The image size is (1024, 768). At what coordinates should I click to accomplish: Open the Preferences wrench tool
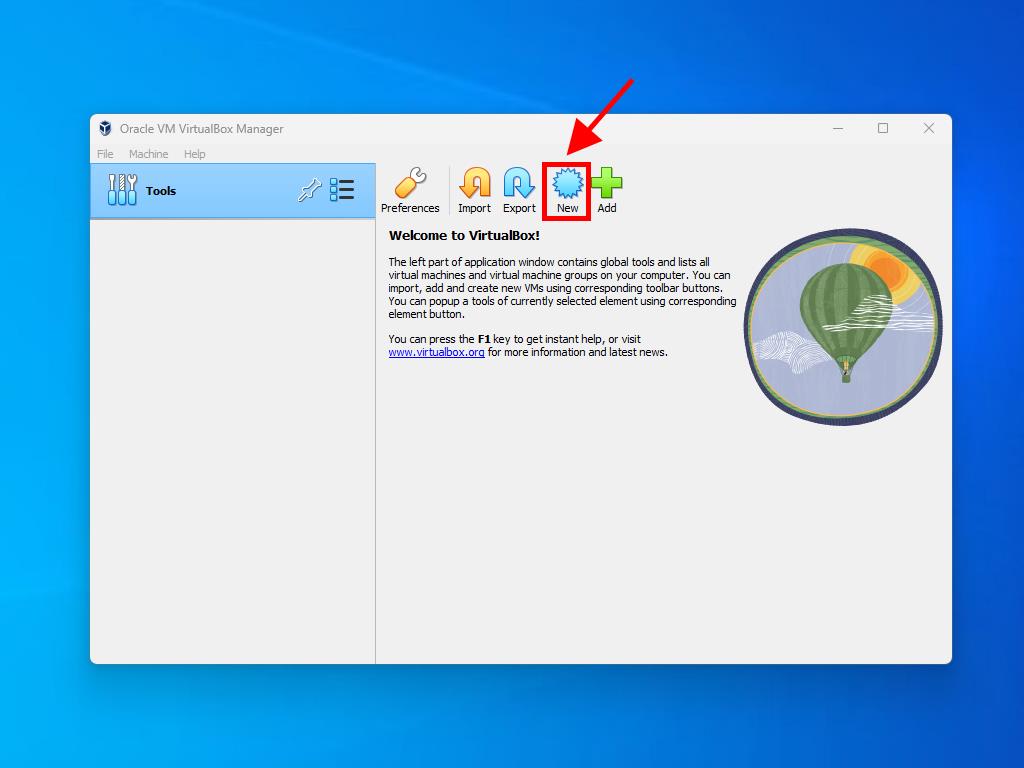(410, 190)
